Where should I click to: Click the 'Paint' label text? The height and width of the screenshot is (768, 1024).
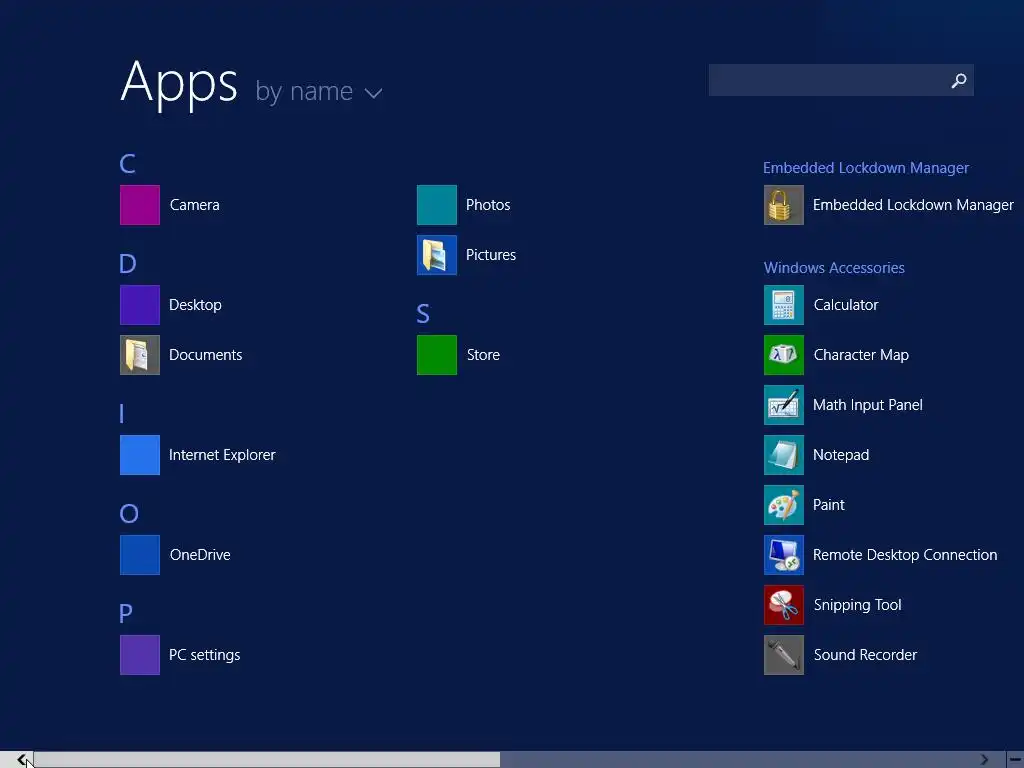829,505
